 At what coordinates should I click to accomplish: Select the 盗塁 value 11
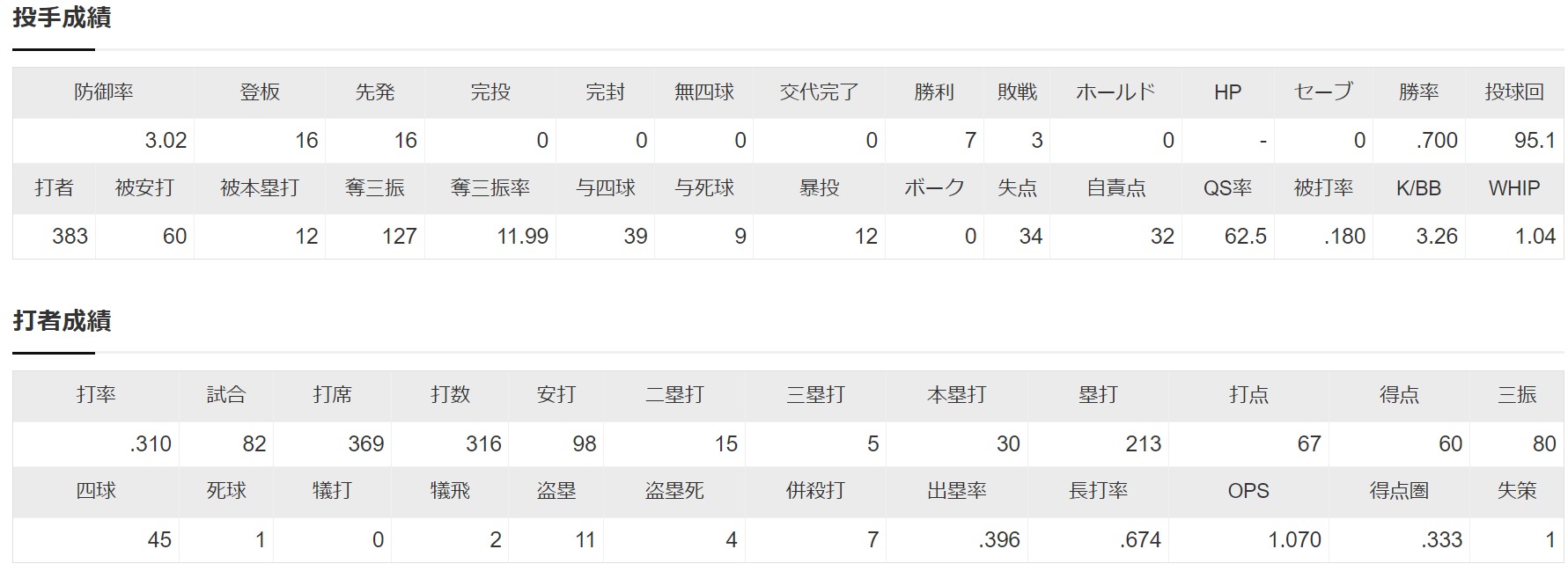(x=556, y=539)
